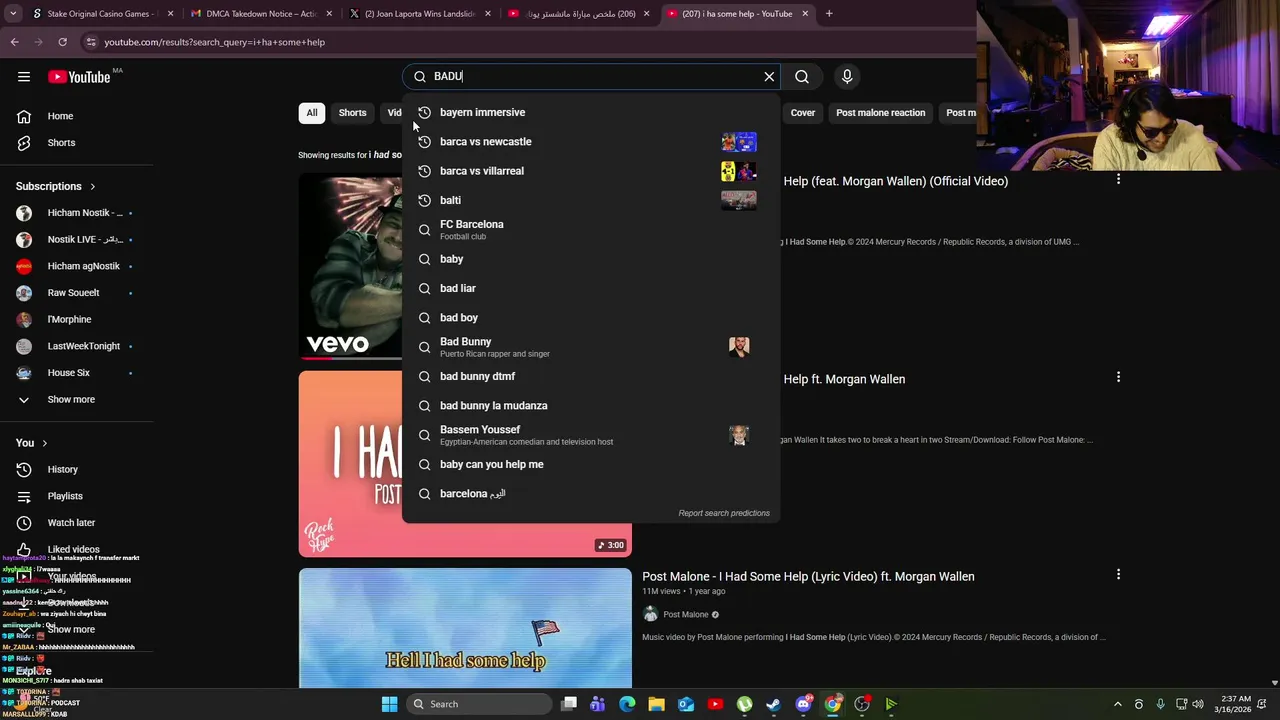Viewport: 1280px width, 720px height.
Task: Select the 'bayern immersive' history suggestion
Action: (x=590, y=112)
